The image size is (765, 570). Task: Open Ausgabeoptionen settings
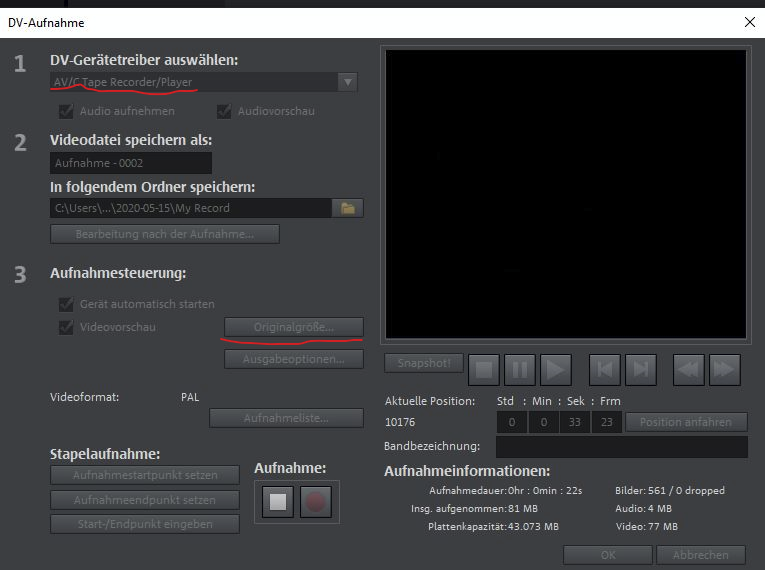click(294, 359)
